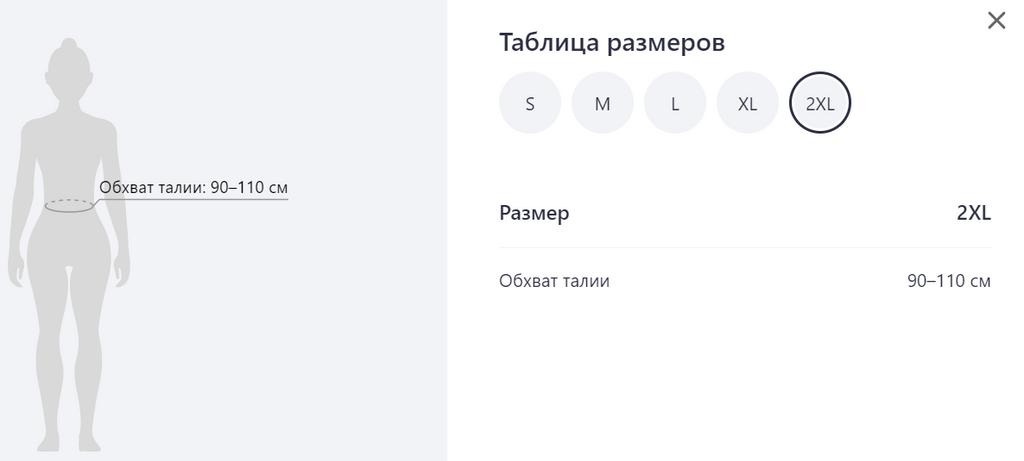Click the selected 2XL size circle
Viewport: 1024px width, 461px height.
click(x=820, y=103)
